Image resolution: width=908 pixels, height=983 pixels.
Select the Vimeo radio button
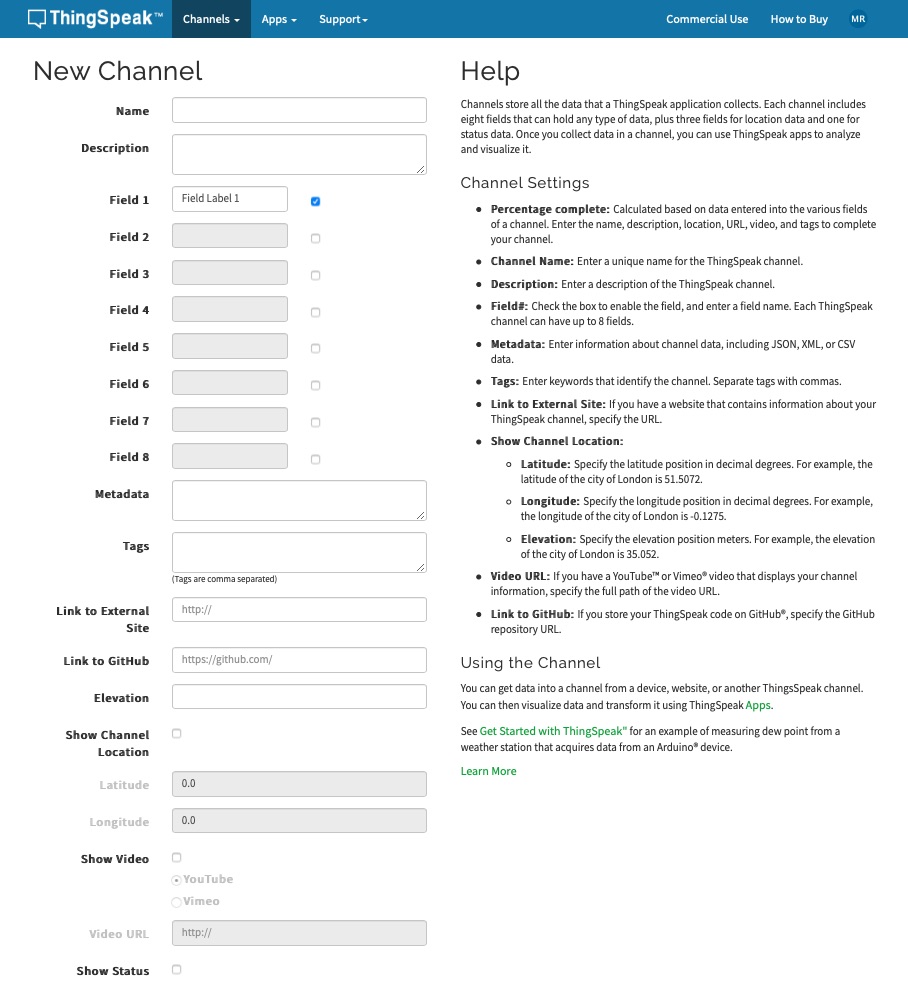point(177,902)
